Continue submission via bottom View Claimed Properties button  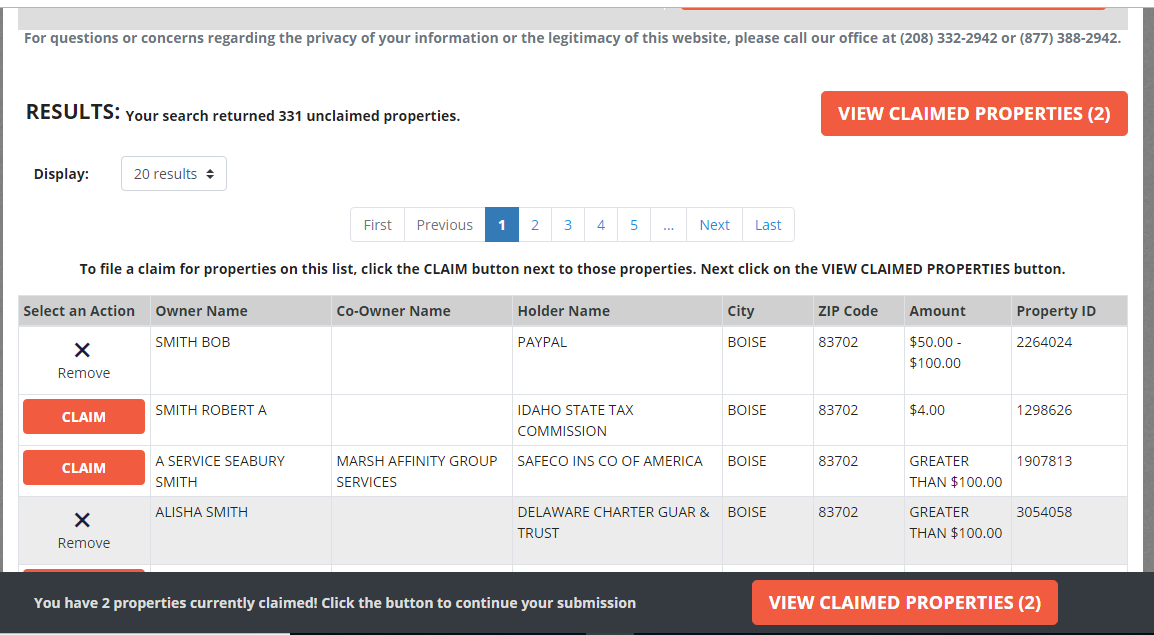[x=904, y=602]
